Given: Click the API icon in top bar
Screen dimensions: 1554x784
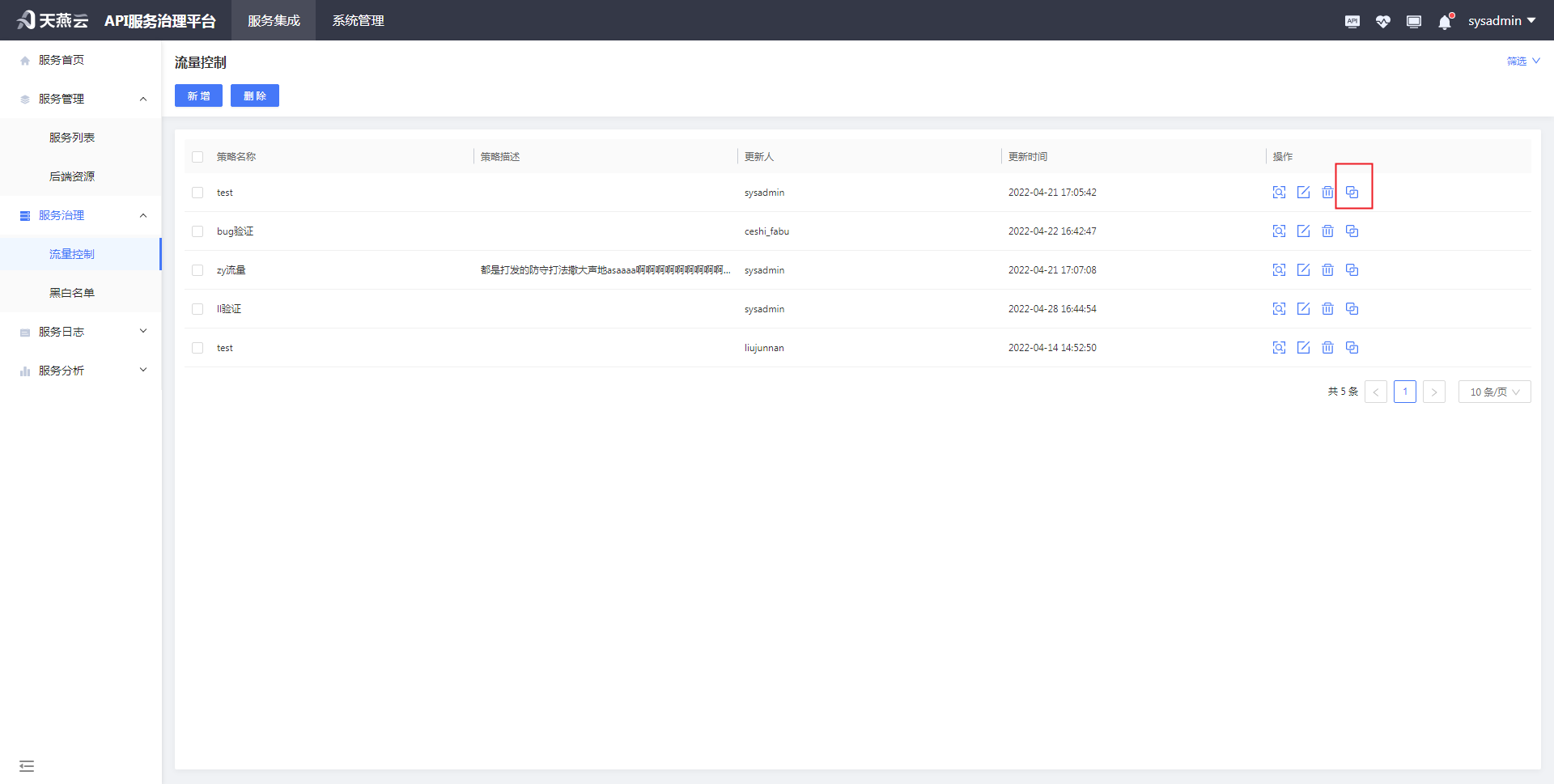Looking at the screenshot, I should click(x=1352, y=22).
